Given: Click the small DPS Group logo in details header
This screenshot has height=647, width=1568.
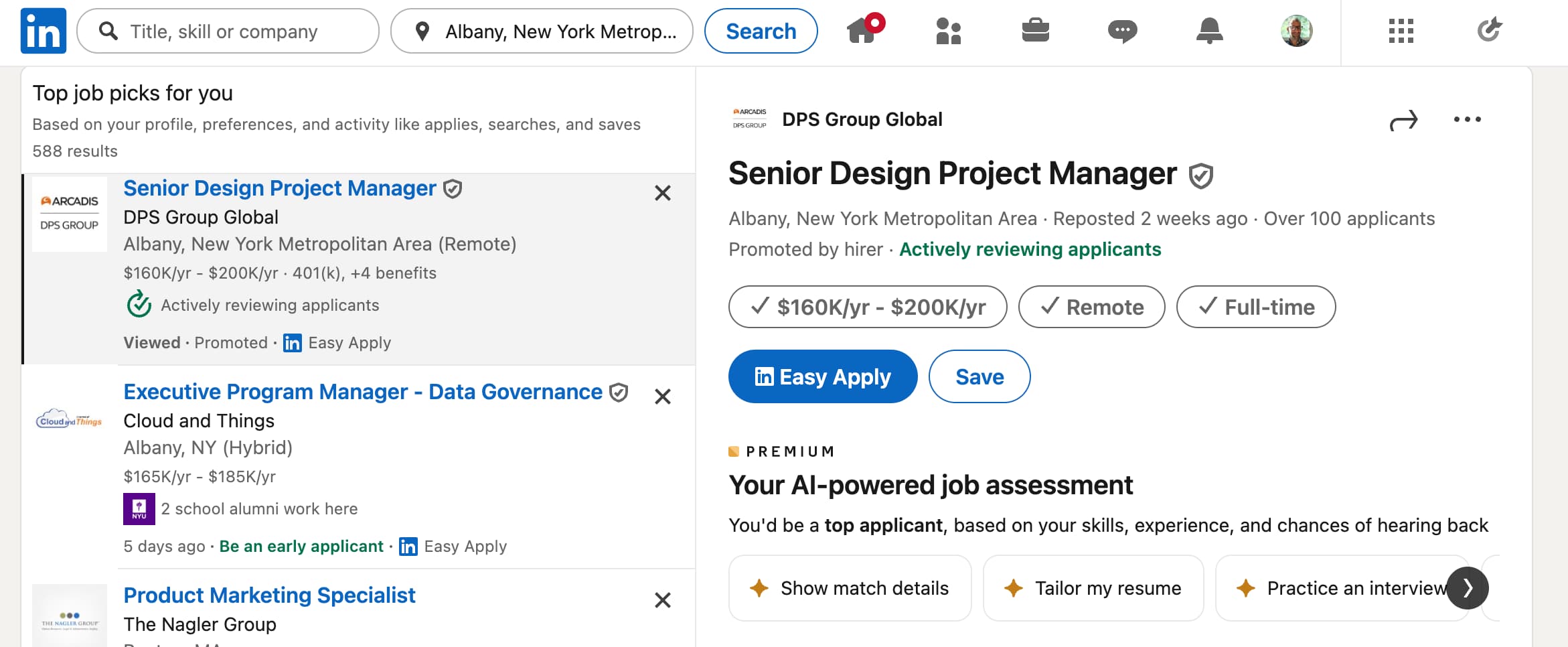Looking at the screenshot, I should [749, 119].
